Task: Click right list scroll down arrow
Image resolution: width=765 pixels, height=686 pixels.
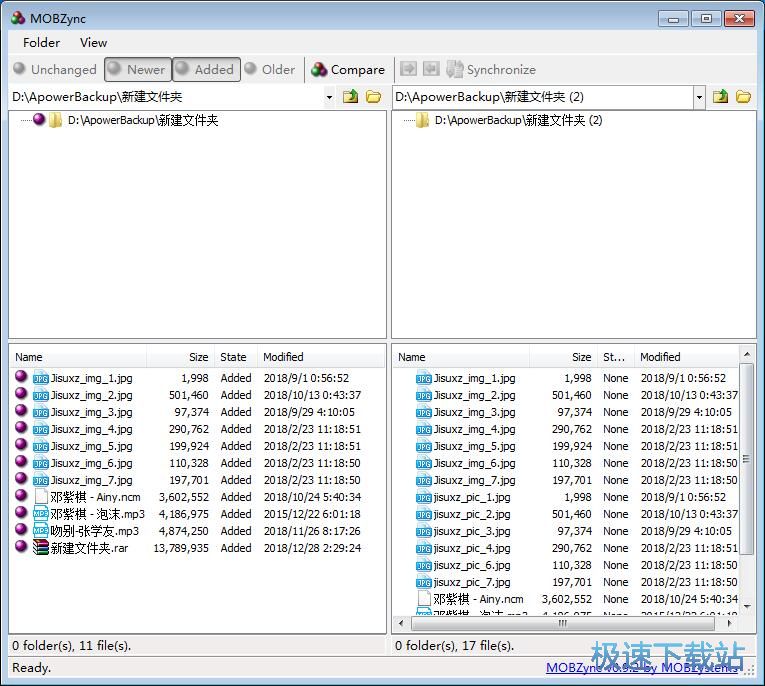Action: point(746,606)
